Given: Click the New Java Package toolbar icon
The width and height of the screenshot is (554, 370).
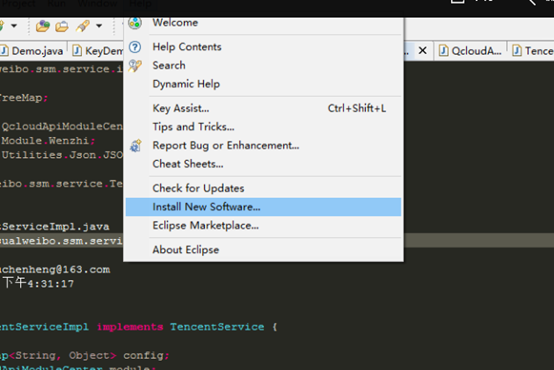Looking at the screenshot, I should pos(43,26).
